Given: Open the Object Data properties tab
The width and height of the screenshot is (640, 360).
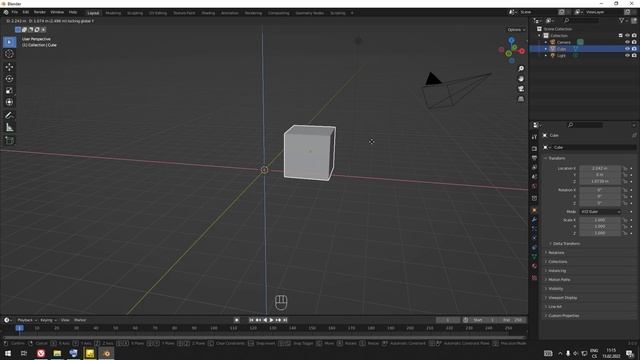Looking at the screenshot, I should coord(534,257).
